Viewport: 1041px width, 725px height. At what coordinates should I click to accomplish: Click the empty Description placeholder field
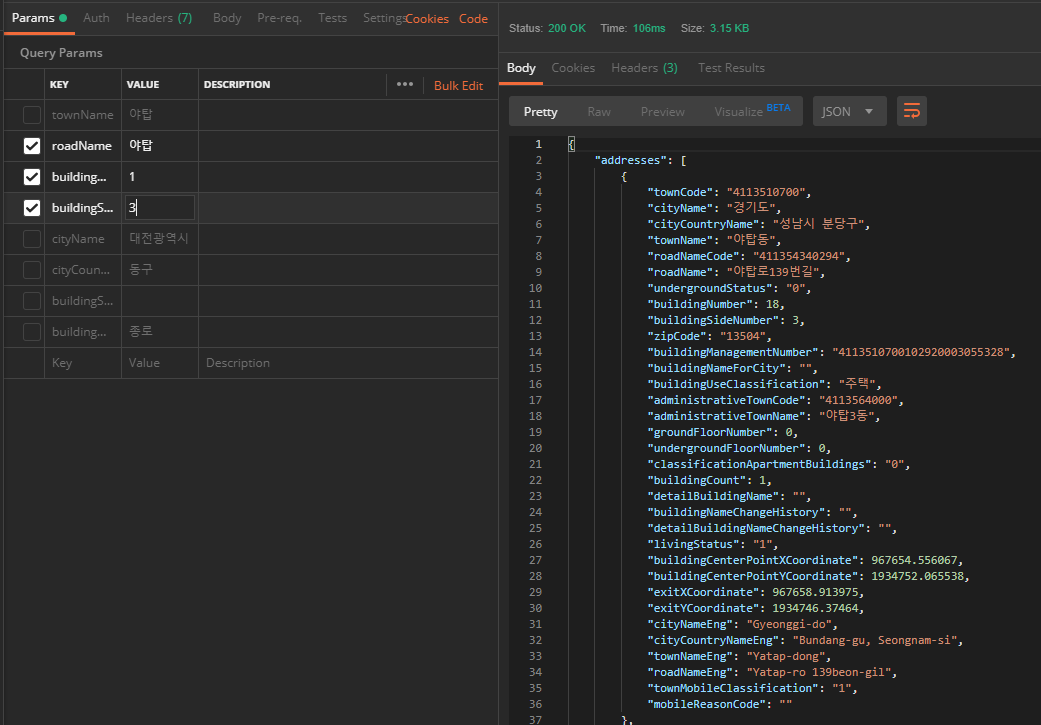348,363
